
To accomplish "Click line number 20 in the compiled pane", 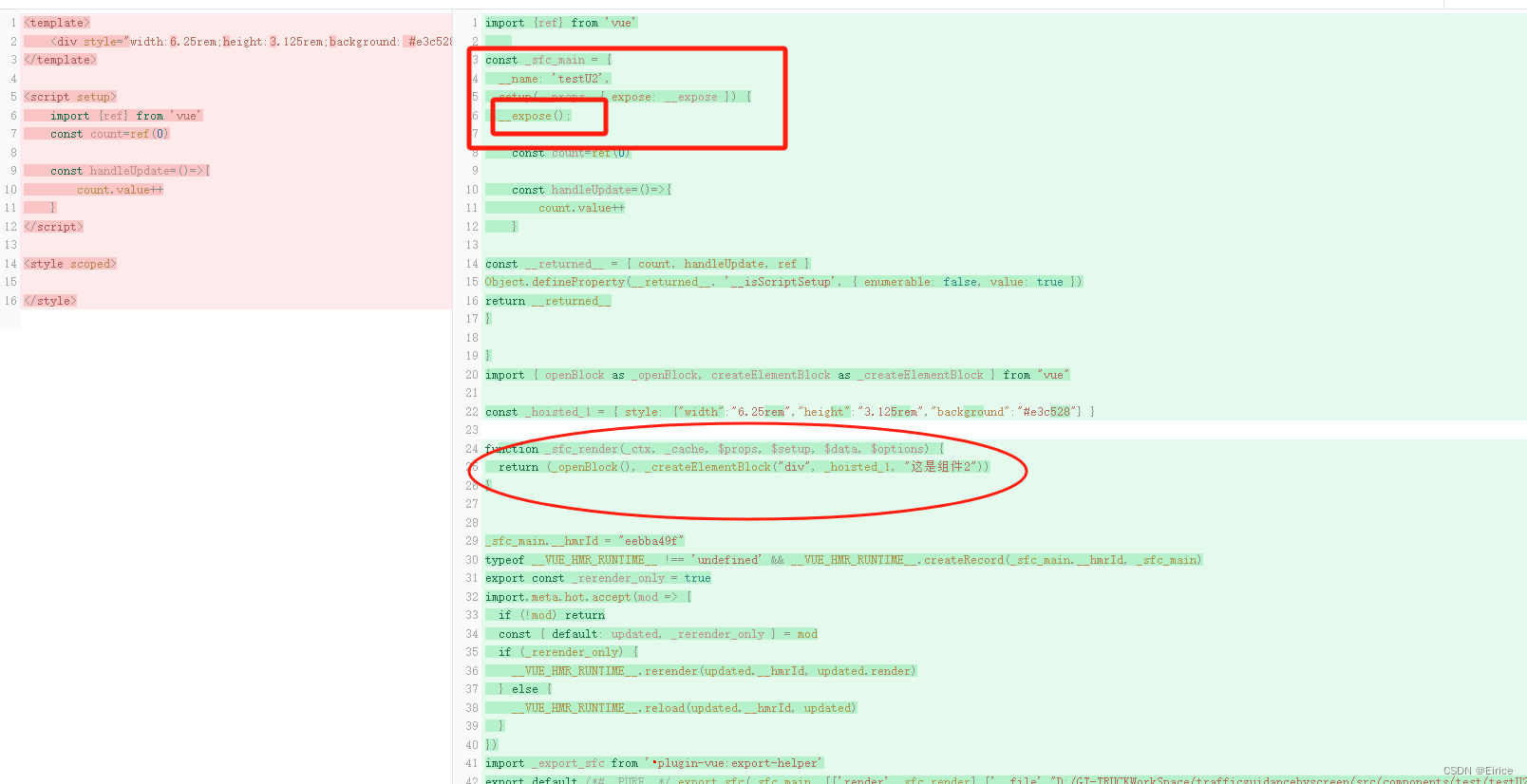I will tap(472, 375).
